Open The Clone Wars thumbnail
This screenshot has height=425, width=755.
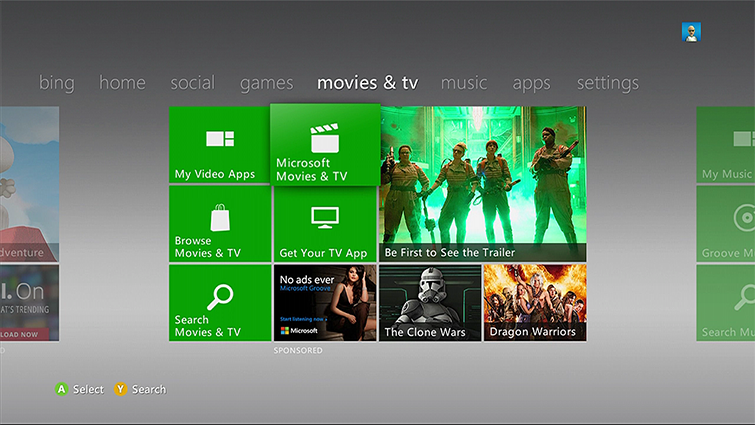coord(430,303)
